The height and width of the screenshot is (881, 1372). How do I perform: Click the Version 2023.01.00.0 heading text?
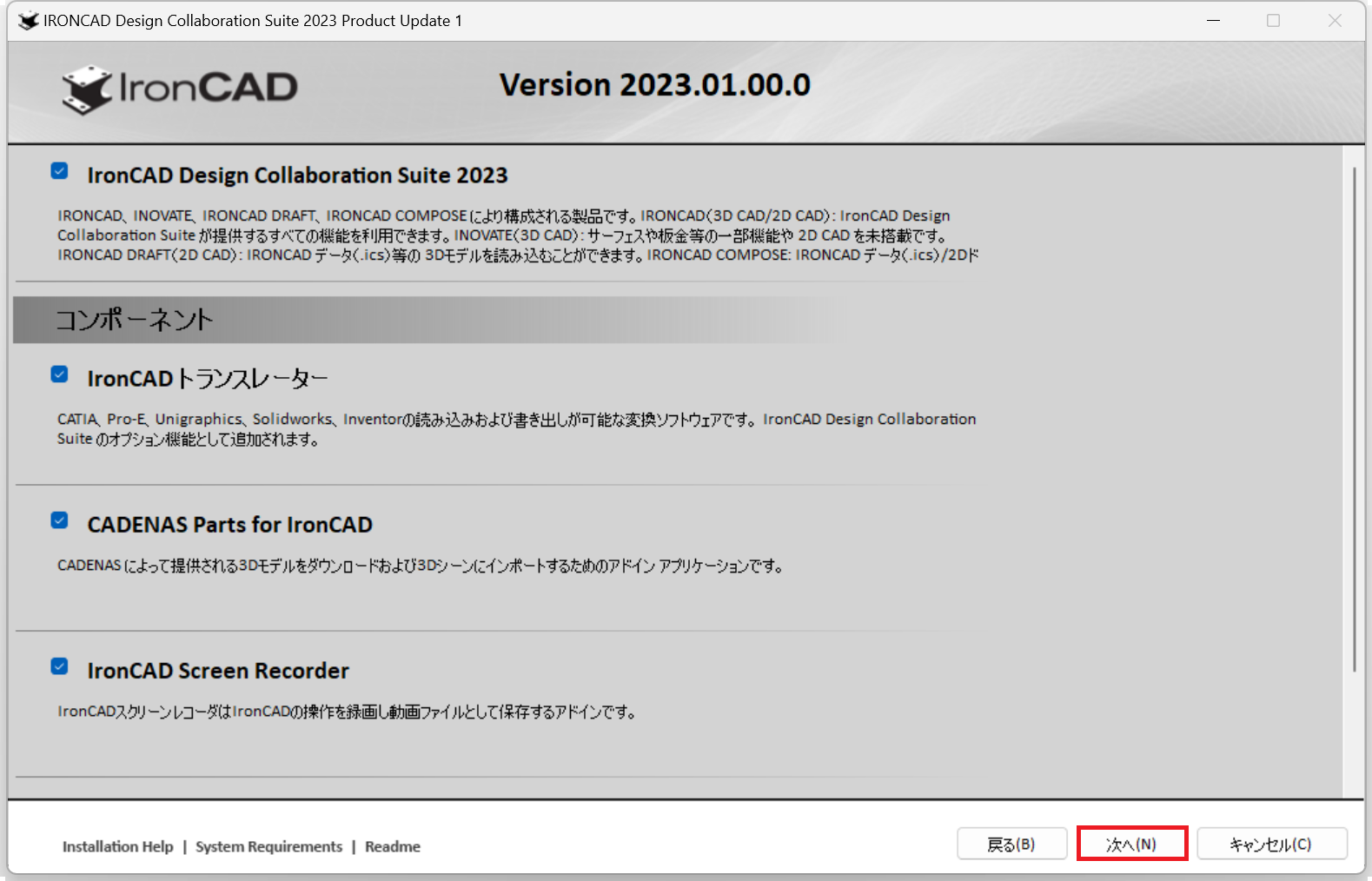654,85
